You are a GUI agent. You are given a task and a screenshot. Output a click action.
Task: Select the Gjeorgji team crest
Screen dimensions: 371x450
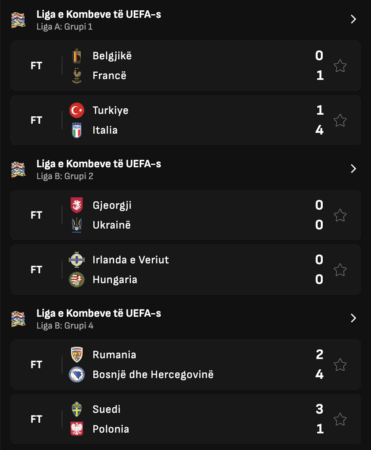77,205
